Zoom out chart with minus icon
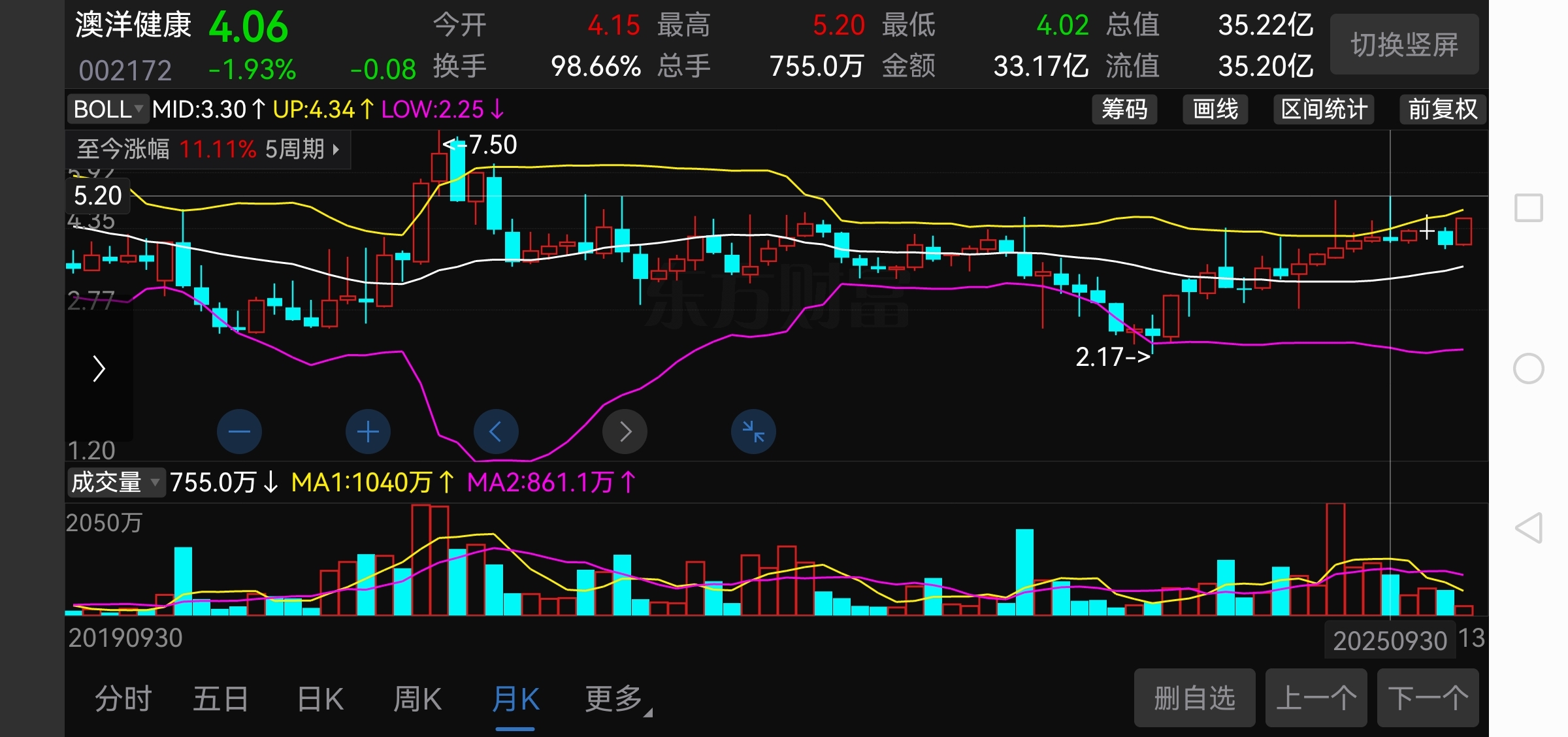The image size is (1568, 737). pos(239,431)
